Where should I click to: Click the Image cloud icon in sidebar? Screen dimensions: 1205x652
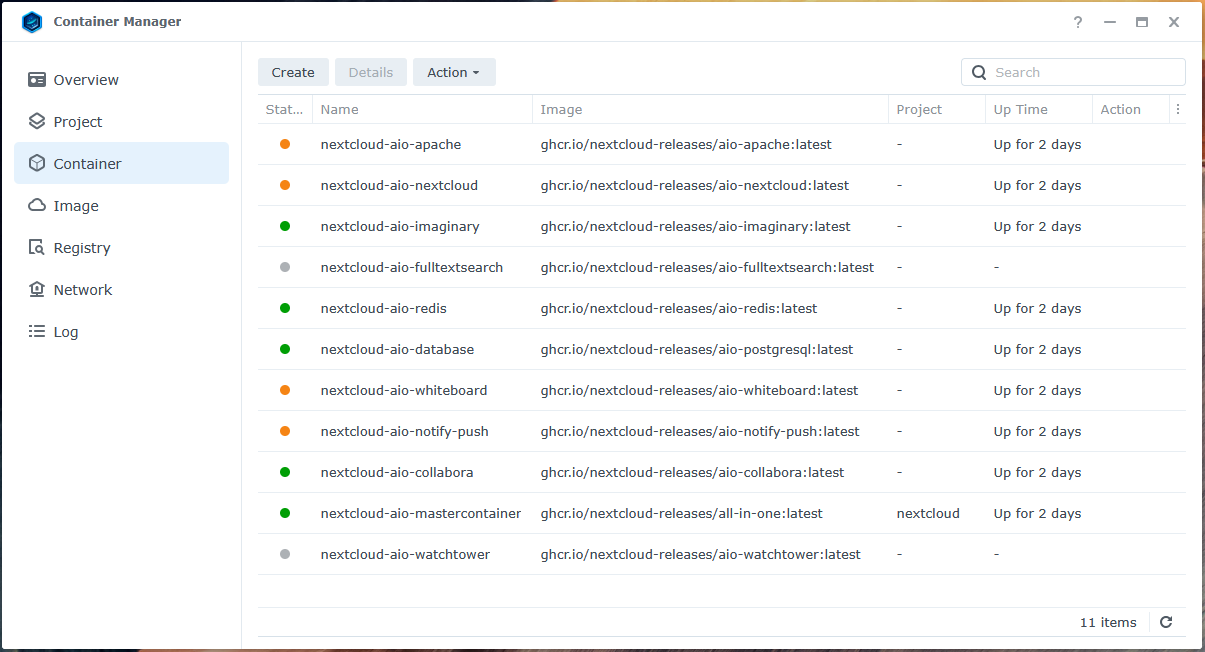click(x=37, y=206)
